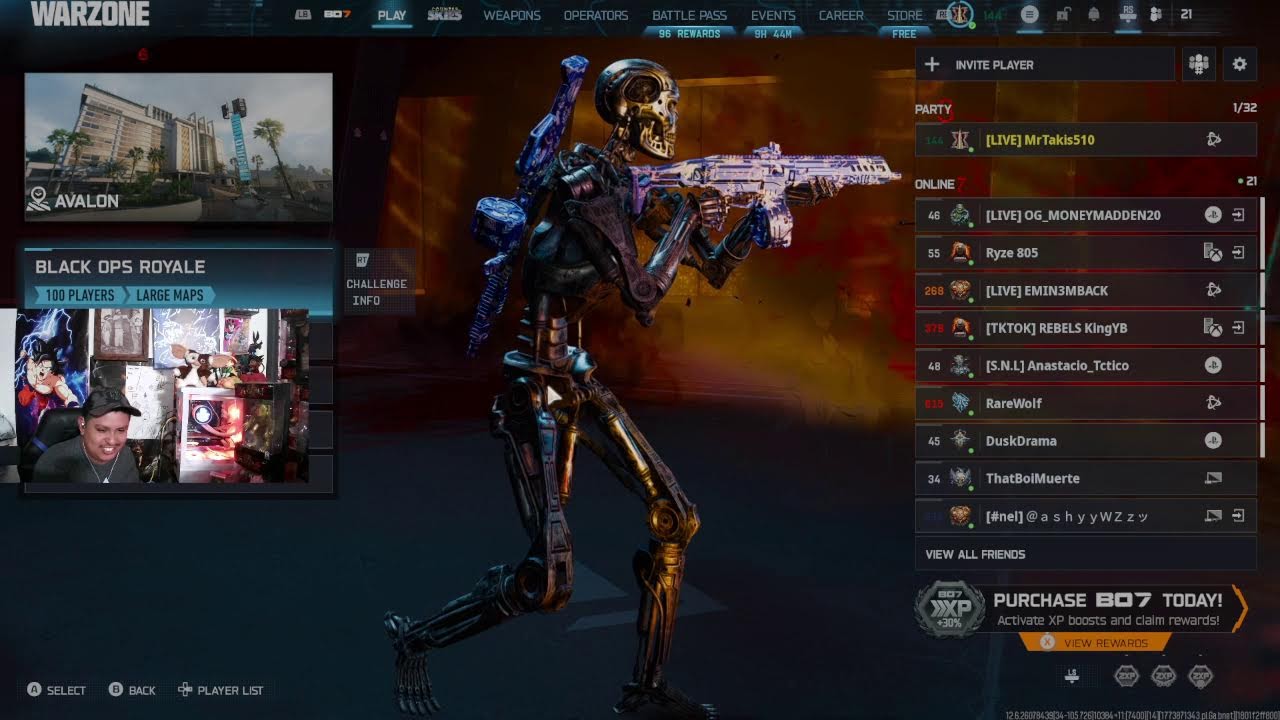This screenshot has height=720, width=1280.
Task: Select the Counter Skies tab logo
Action: coord(444,15)
